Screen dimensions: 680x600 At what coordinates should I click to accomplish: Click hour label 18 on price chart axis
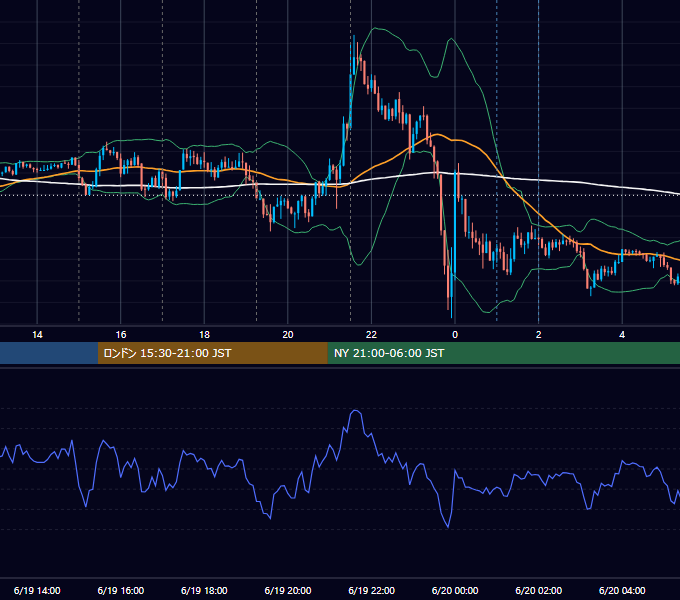pyautogui.click(x=204, y=335)
